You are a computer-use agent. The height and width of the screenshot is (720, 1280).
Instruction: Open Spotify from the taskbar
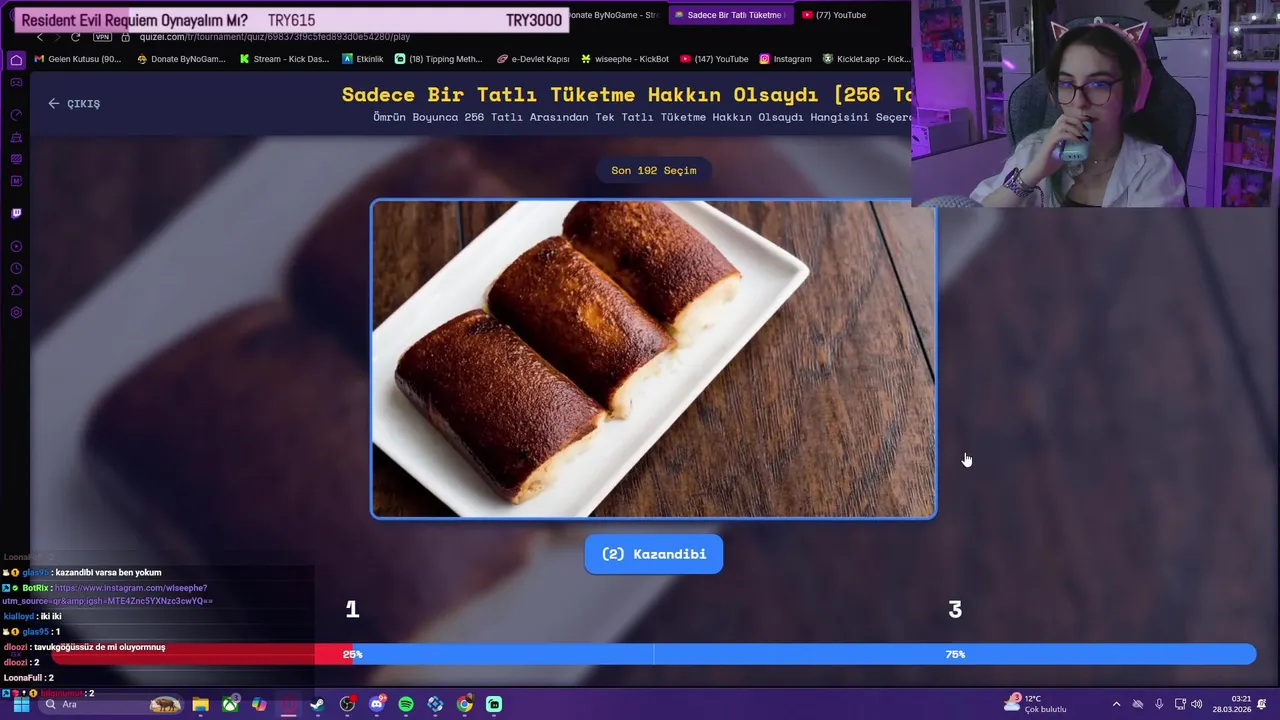pos(406,704)
